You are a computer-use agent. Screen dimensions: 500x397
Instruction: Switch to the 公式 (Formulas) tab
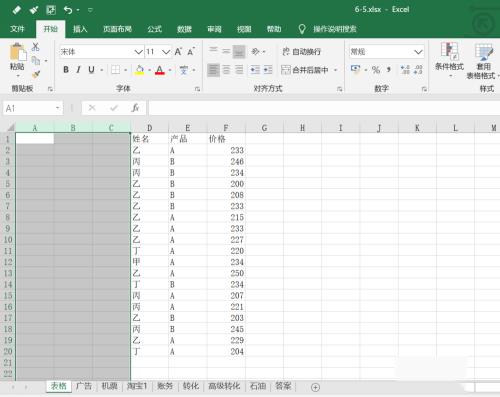click(x=155, y=29)
